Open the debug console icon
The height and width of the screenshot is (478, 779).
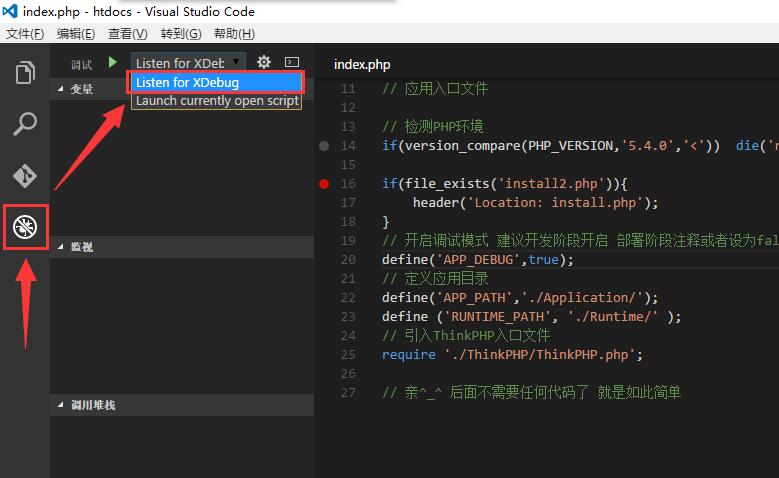292,62
